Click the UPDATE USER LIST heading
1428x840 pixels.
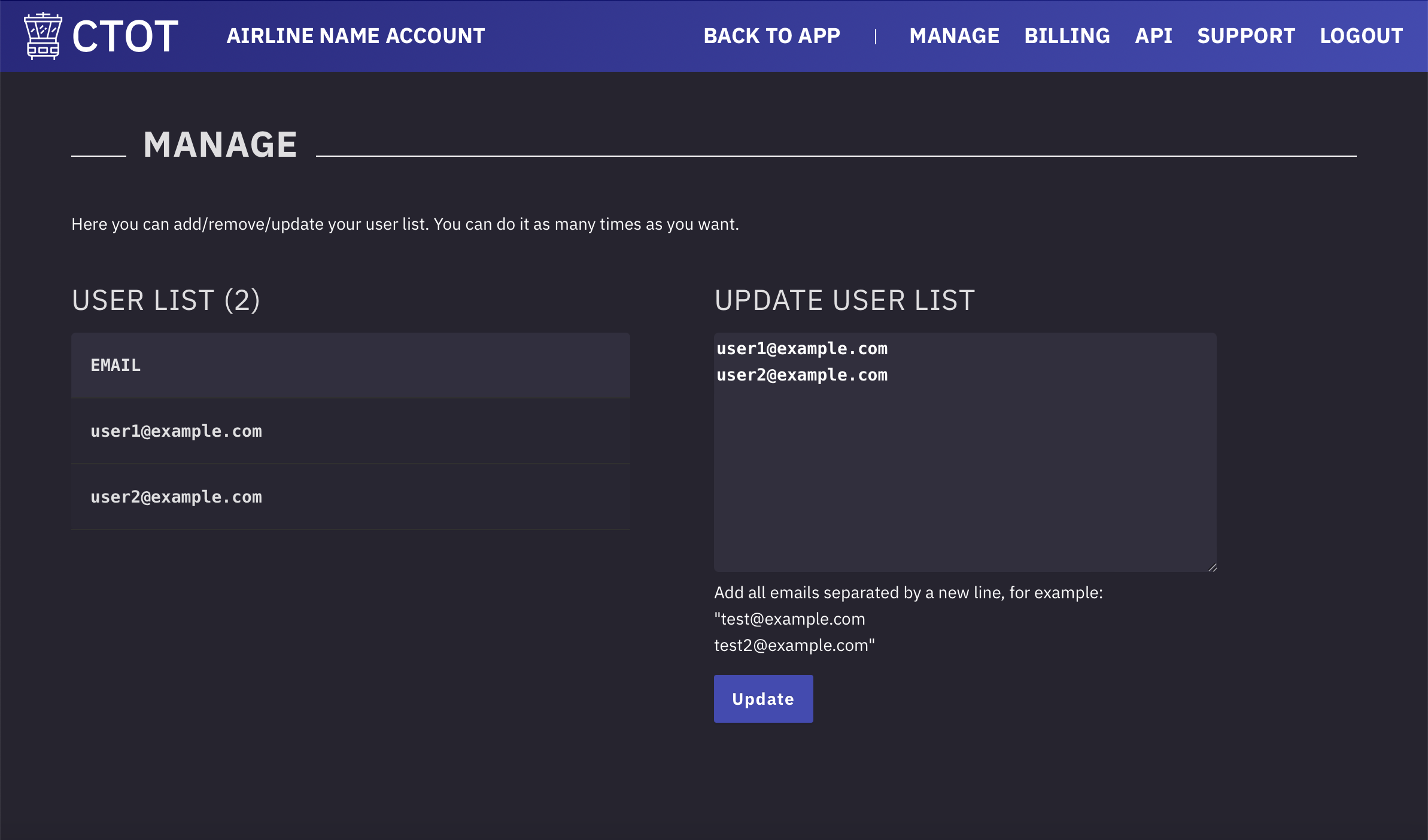coord(845,300)
